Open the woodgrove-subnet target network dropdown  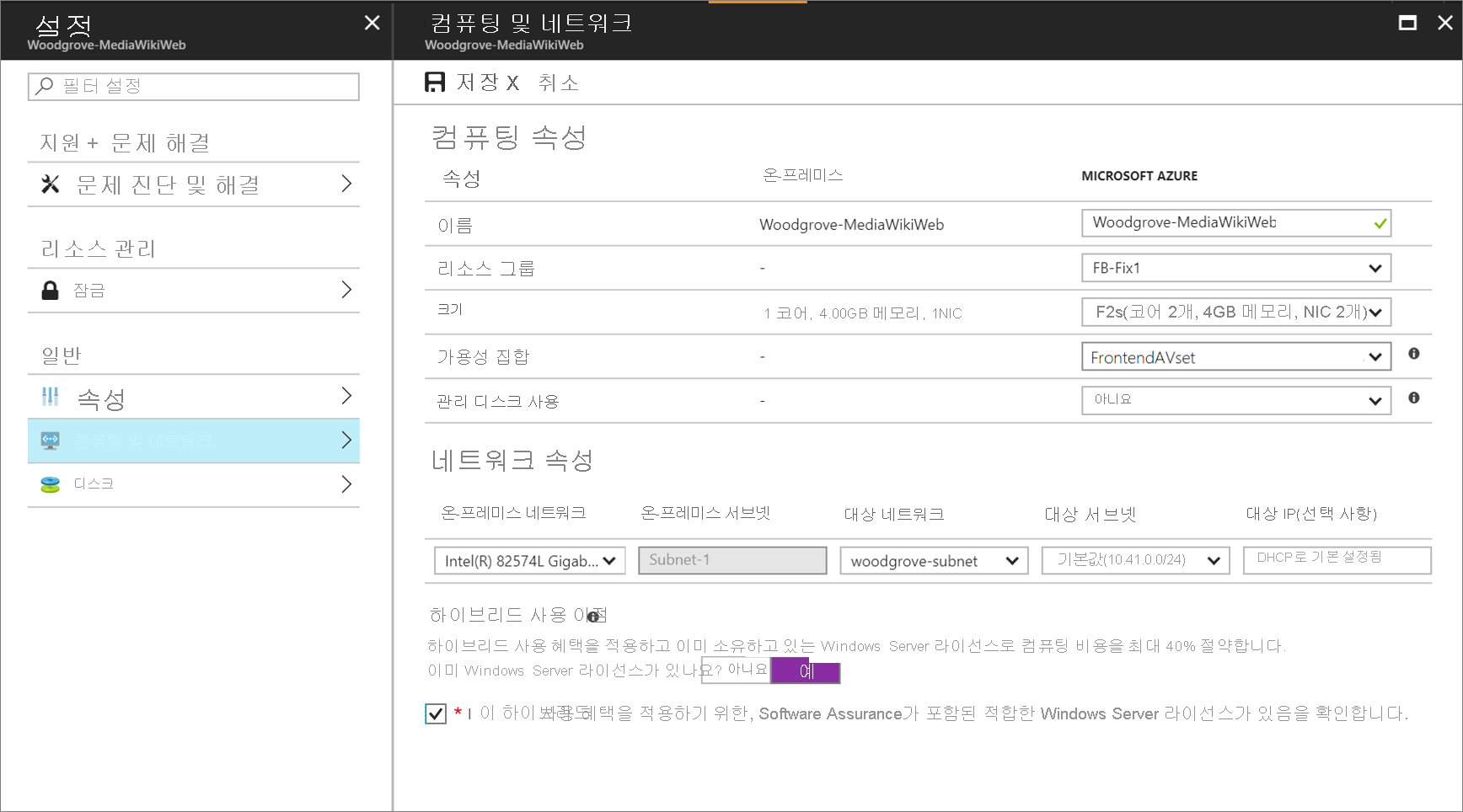click(x=934, y=560)
